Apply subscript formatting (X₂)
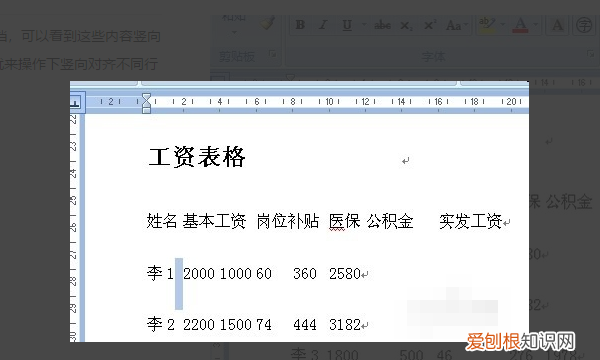Viewport: 600px width, 360px height. click(406, 25)
